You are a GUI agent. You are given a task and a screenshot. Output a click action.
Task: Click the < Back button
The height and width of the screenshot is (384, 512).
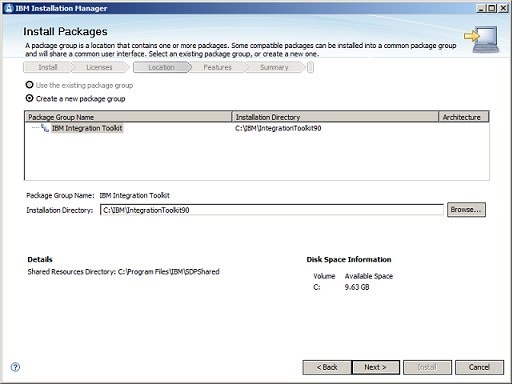coord(327,367)
